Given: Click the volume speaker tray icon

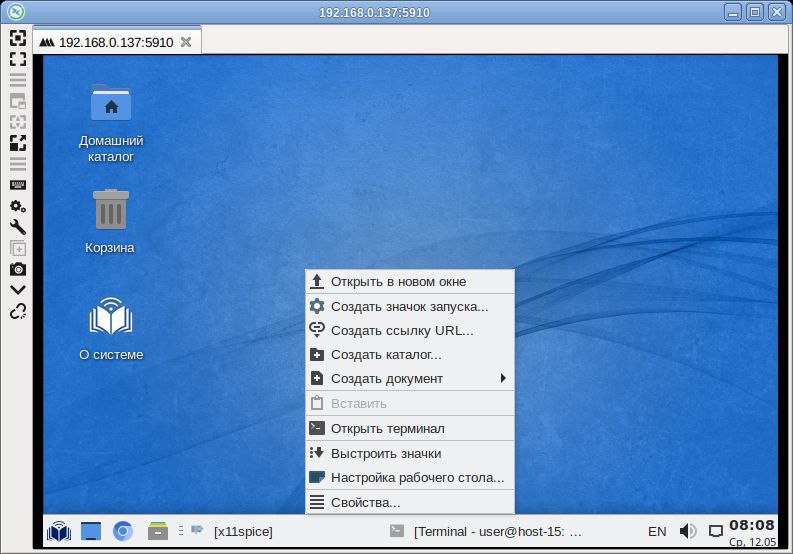Looking at the screenshot, I should (687, 531).
